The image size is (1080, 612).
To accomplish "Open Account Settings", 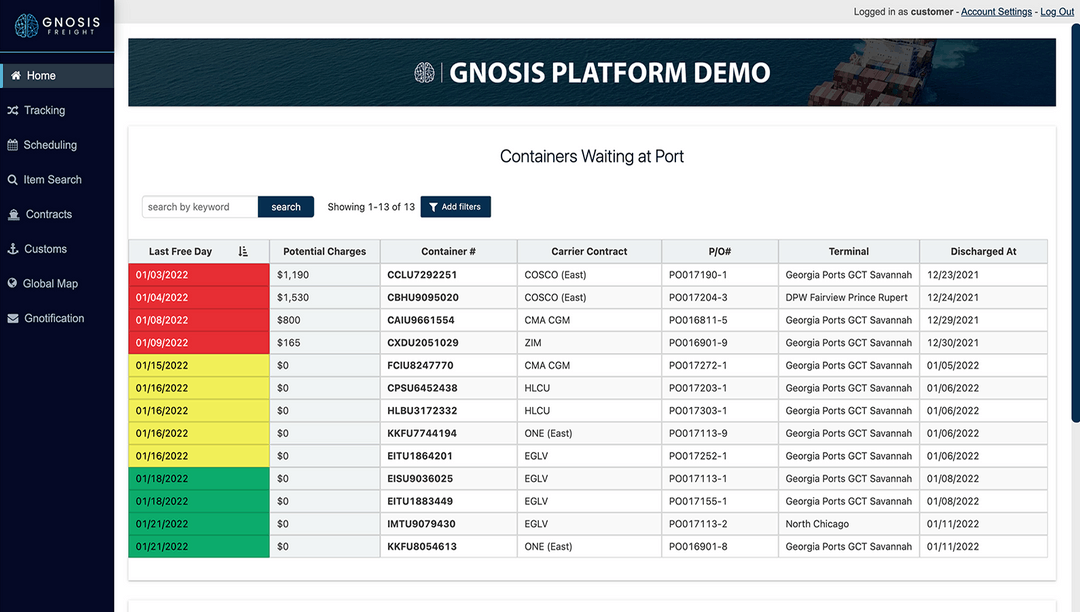I will (995, 11).
